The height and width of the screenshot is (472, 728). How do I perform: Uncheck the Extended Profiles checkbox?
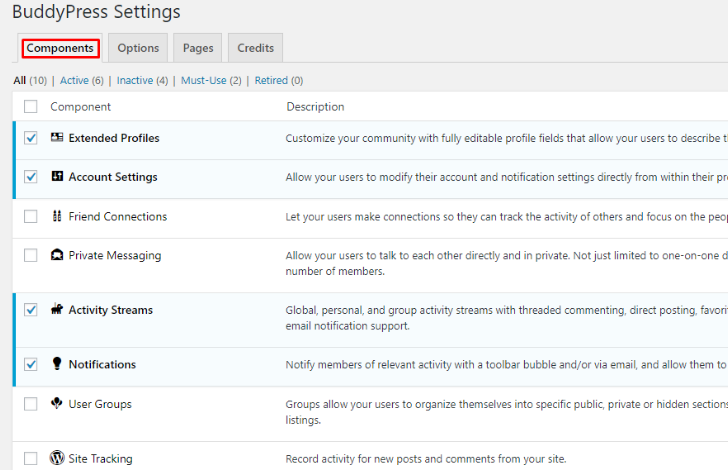pyautogui.click(x=31, y=138)
